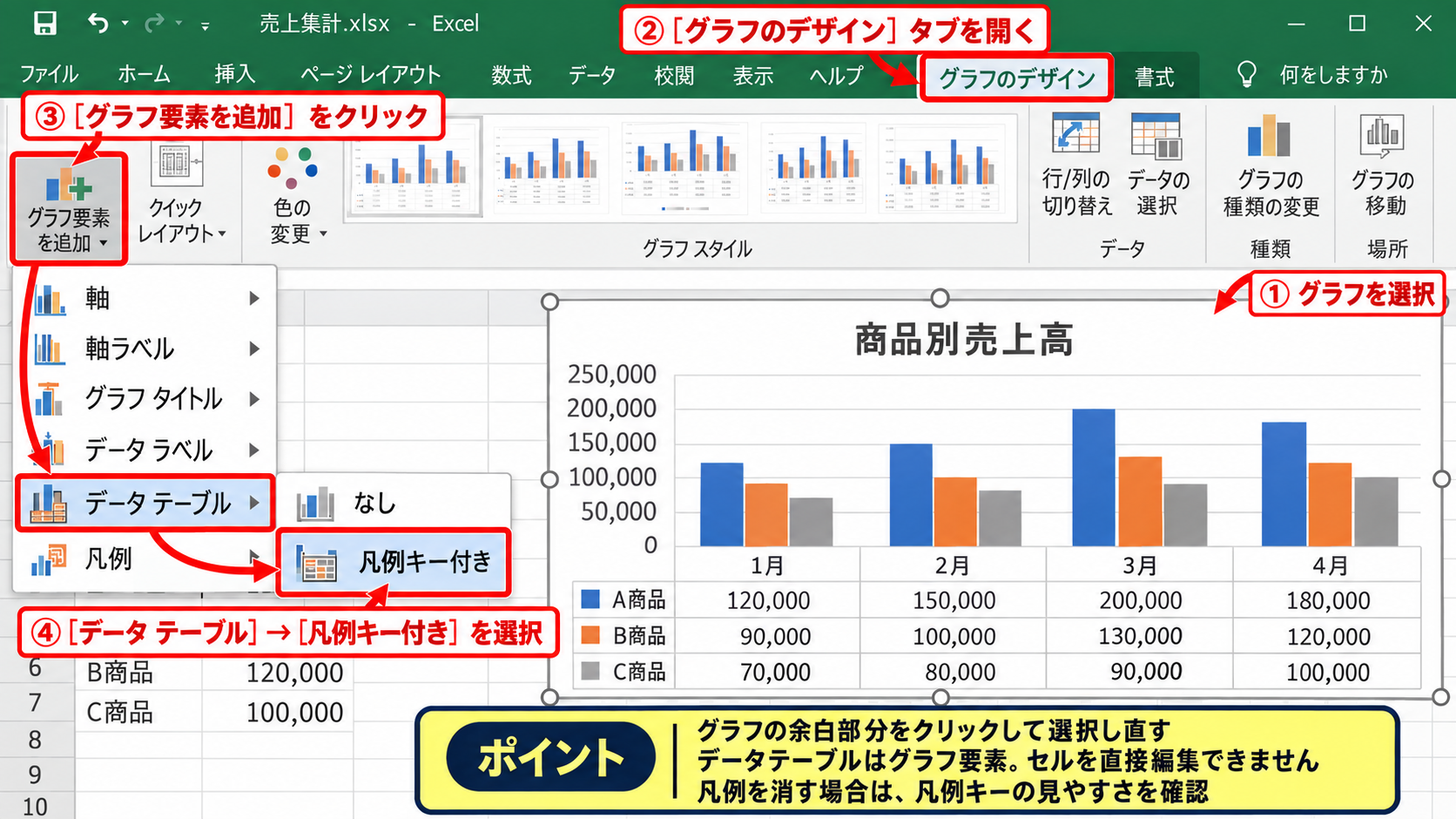Select the グラフのデザイン tab

[1016, 78]
